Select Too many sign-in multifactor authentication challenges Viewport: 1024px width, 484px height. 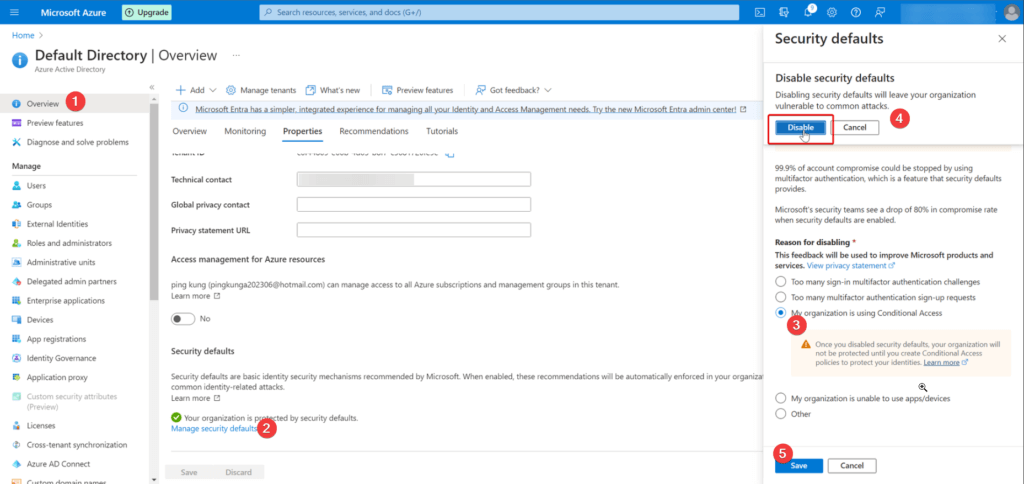tap(780, 282)
